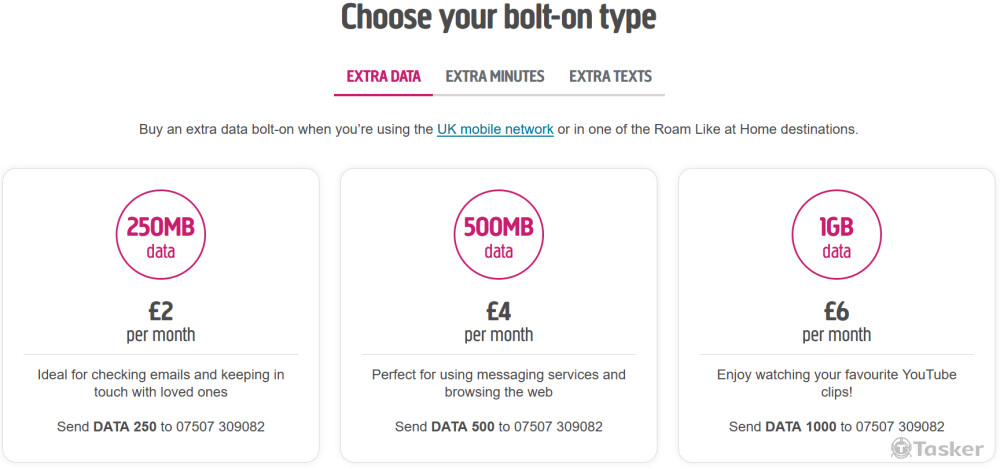The width and height of the screenshot is (1000, 469).
Task: Open the Extra Minutes tab
Action: tap(495, 76)
